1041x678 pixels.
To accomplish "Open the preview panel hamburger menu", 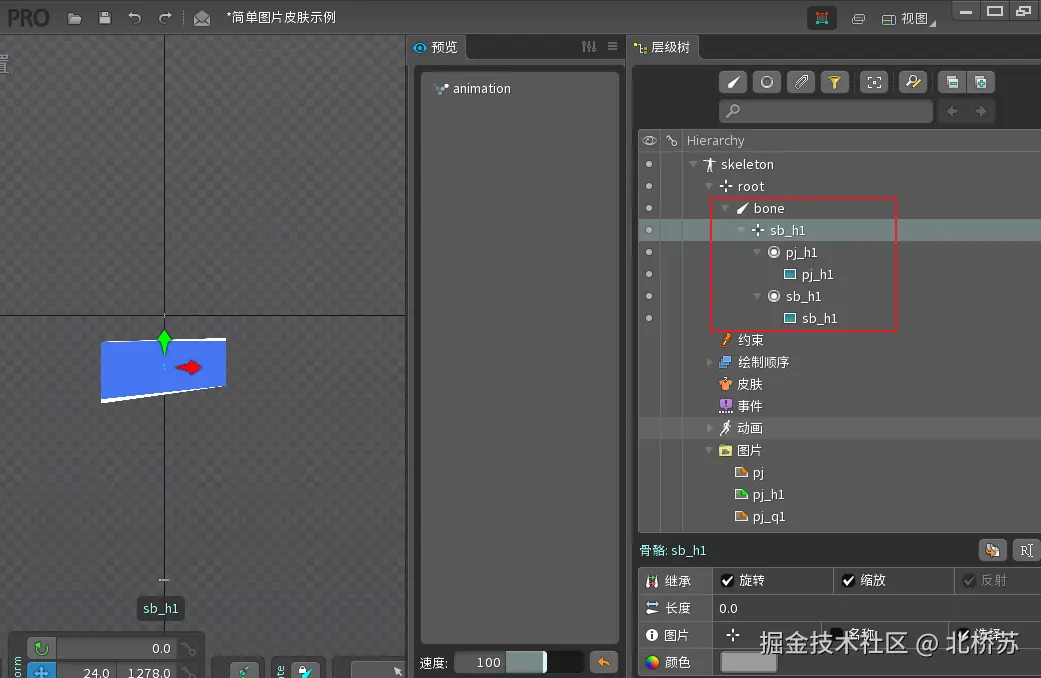I will (x=612, y=46).
